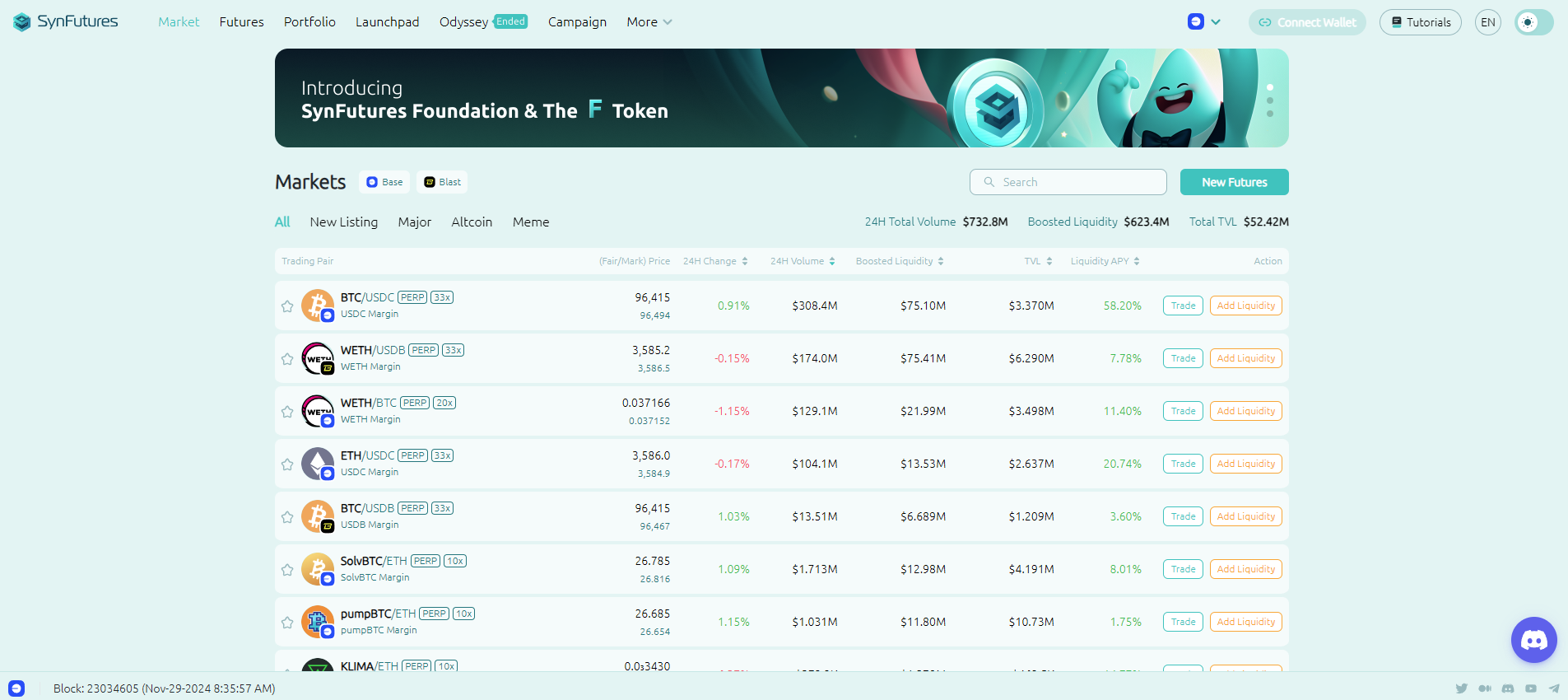Open Tutorials
This screenshot has width=1568, height=700.
[1421, 22]
